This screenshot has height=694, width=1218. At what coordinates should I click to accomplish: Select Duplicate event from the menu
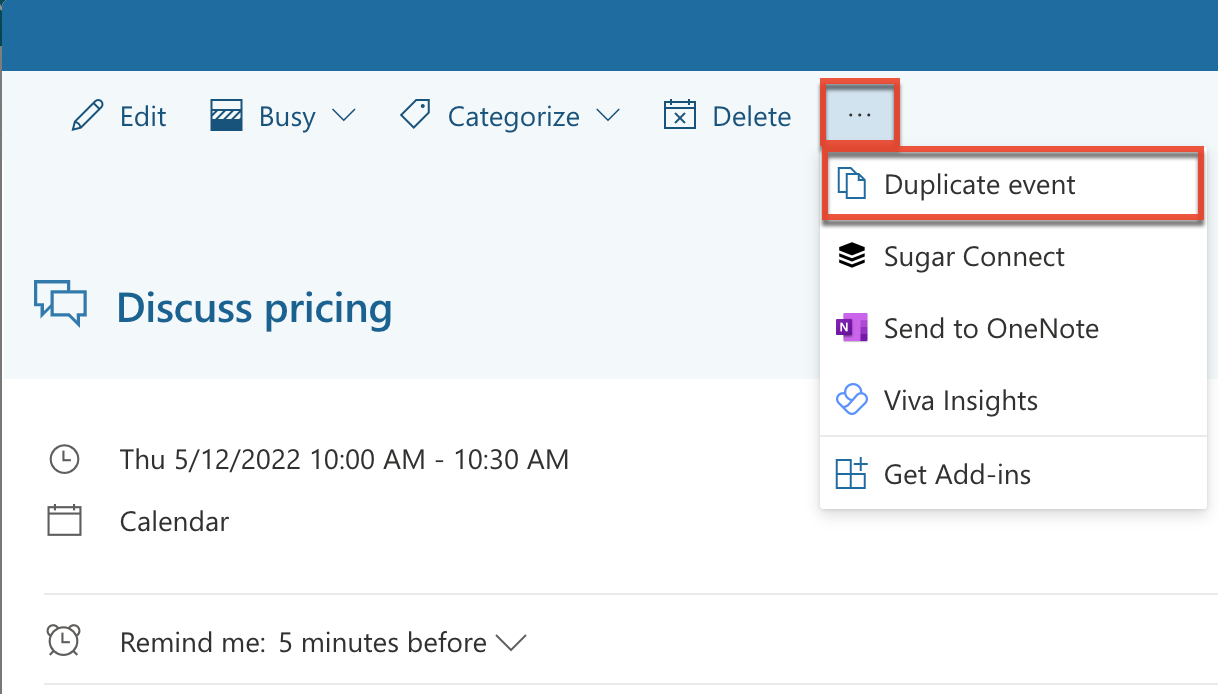click(x=980, y=185)
